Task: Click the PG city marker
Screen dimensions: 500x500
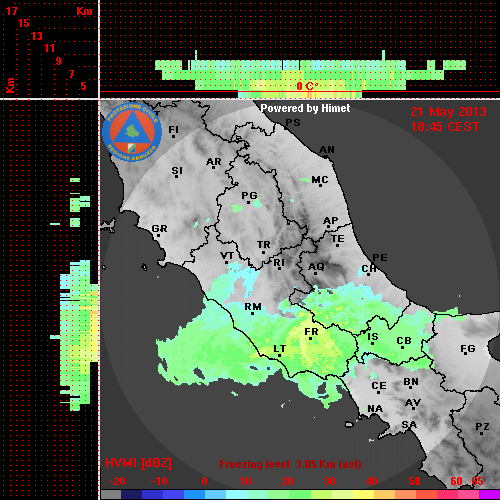Action: [x=248, y=202]
